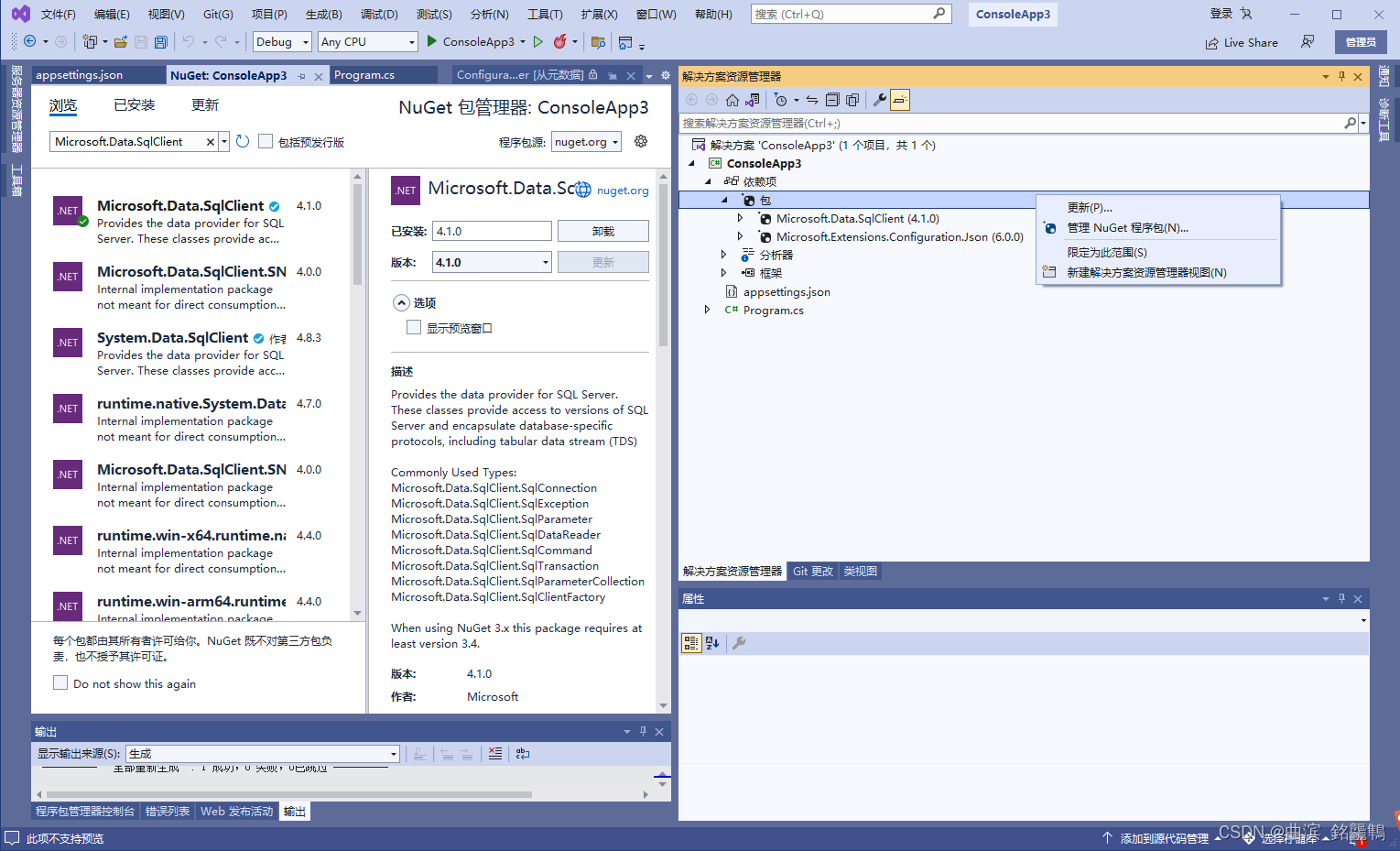This screenshot has height=851, width=1400.
Task: Click the save all toolbar icon
Action: pos(161,41)
